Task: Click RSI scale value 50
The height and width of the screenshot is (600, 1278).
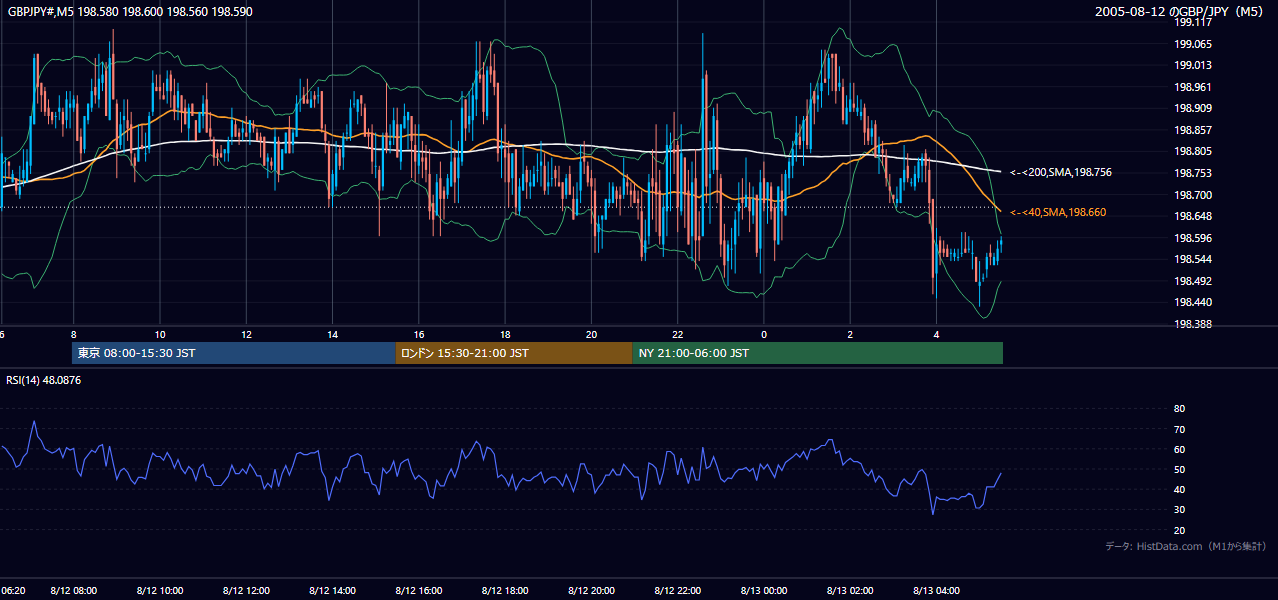Action: point(1179,469)
